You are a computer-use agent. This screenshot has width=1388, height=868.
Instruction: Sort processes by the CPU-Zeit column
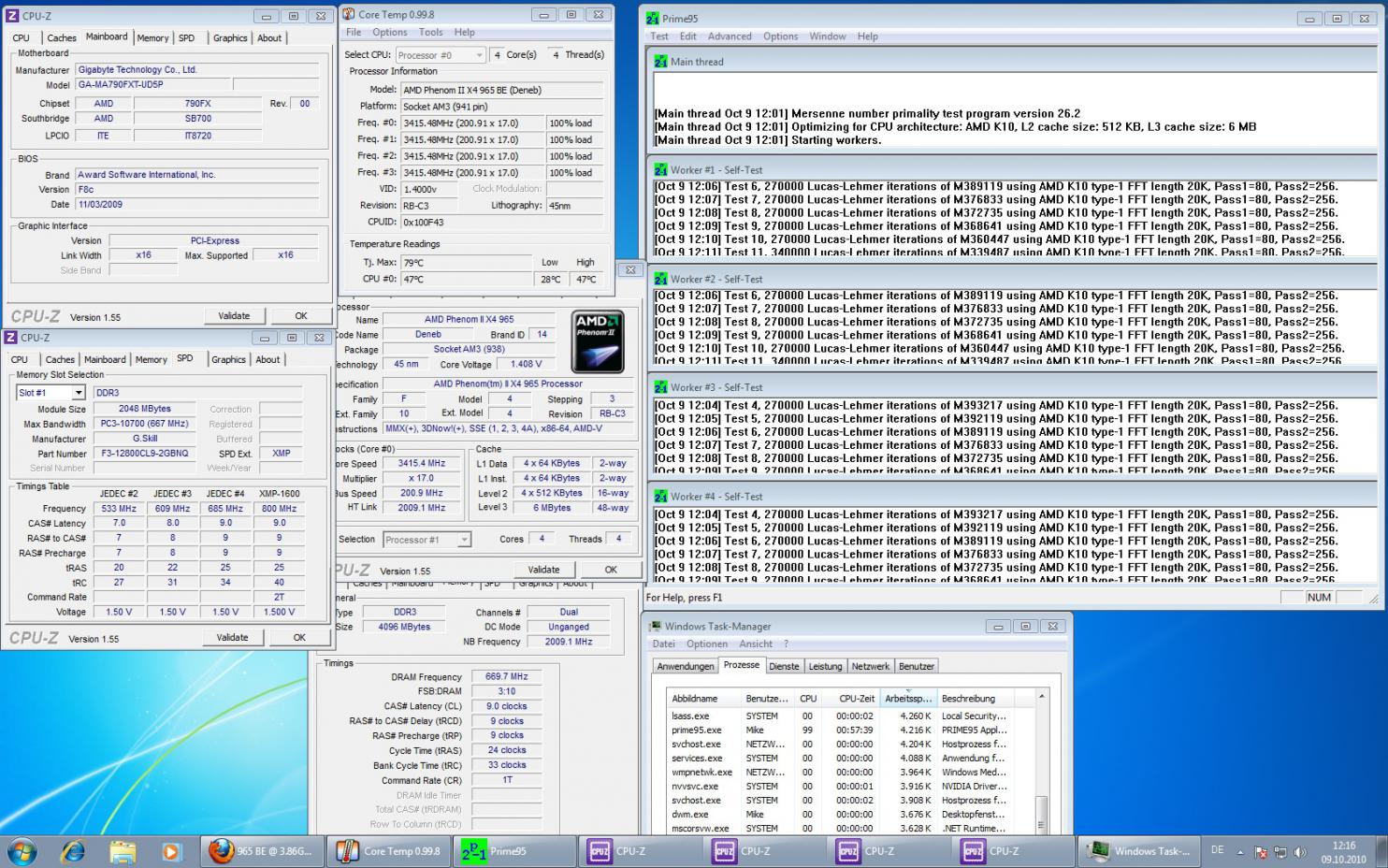click(x=856, y=699)
